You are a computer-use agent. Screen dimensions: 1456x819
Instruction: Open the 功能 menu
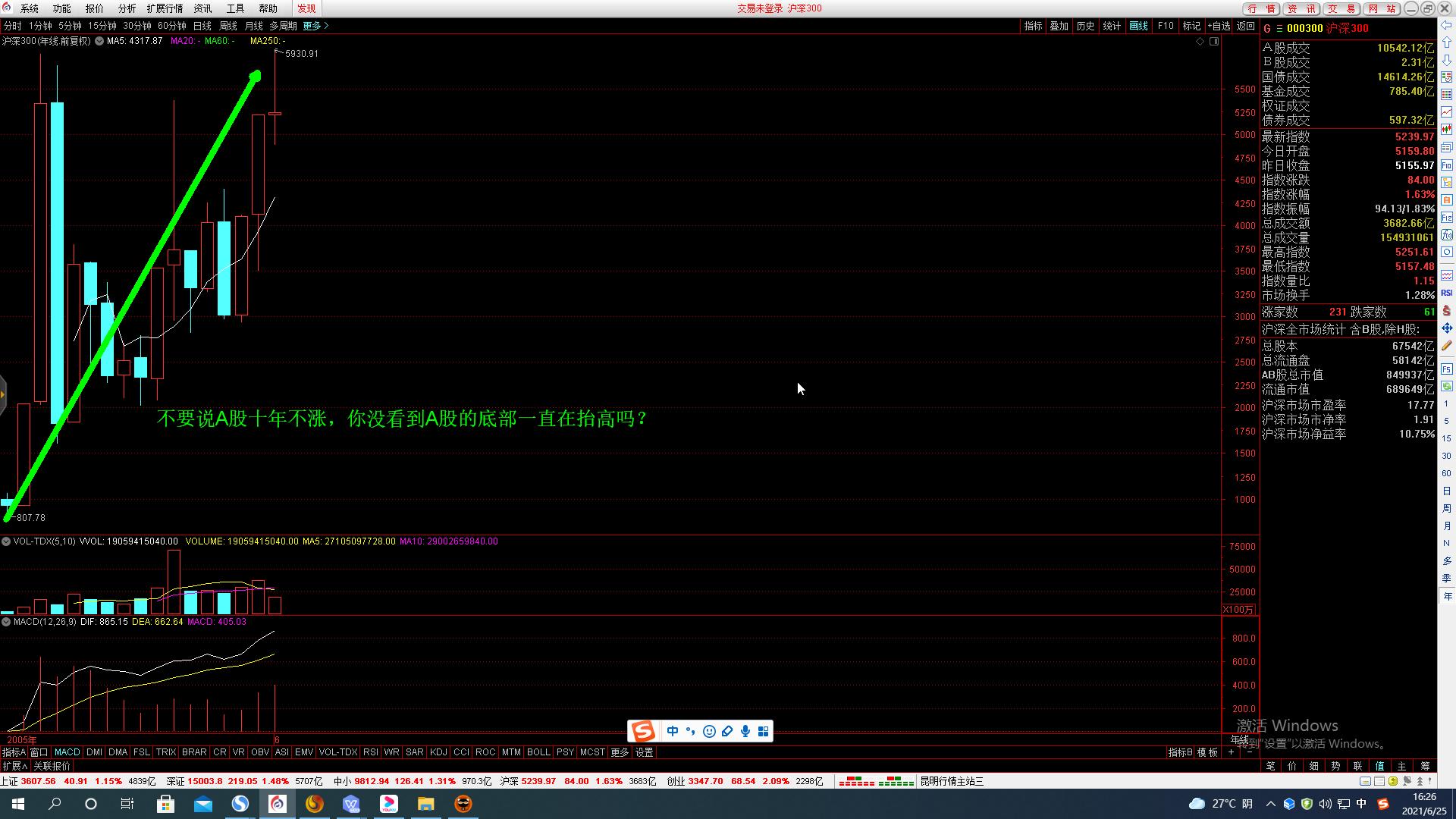61,8
